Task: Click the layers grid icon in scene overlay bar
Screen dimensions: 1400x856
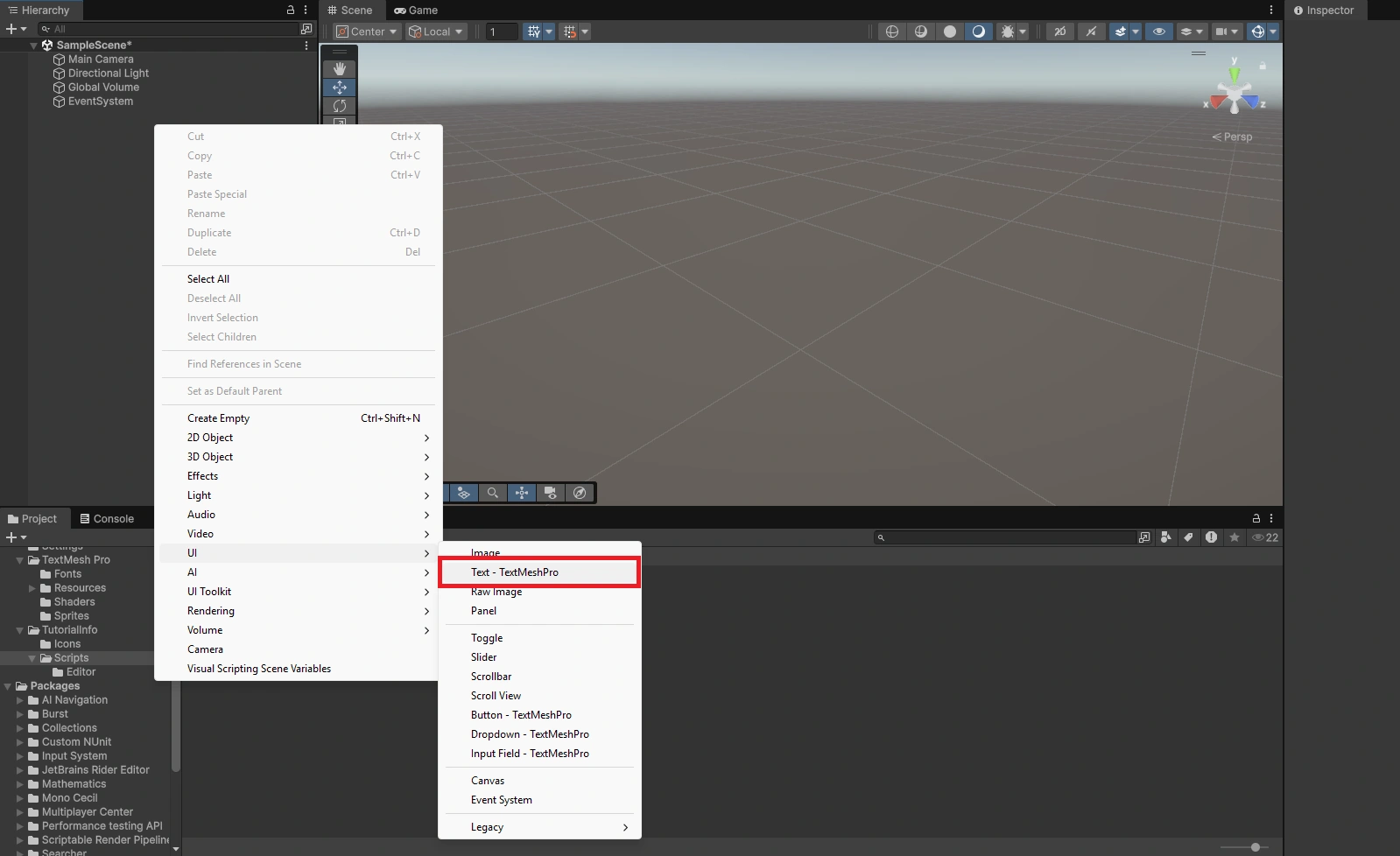Action: (464, 493)
